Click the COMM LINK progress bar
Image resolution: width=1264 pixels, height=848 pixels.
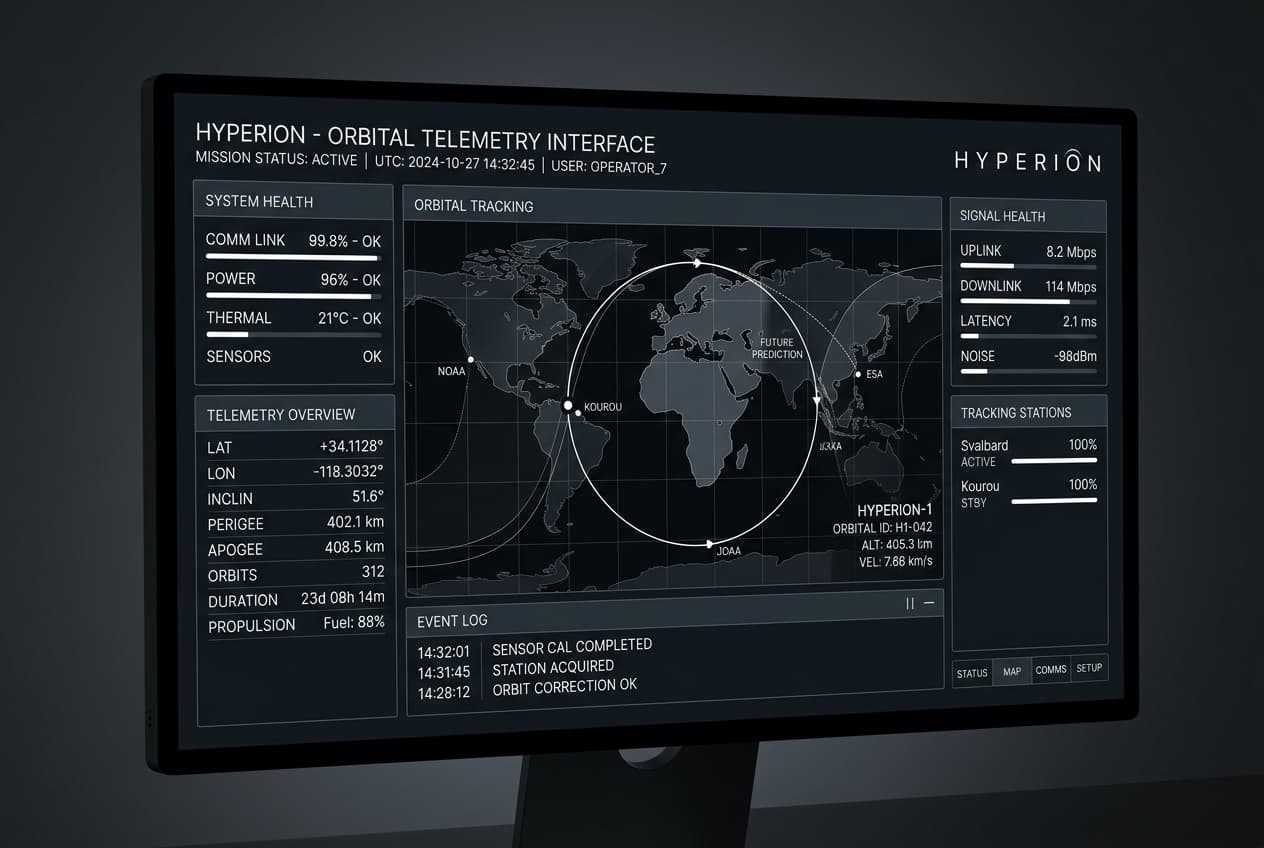pyautogui.click(x=292, y=257)
